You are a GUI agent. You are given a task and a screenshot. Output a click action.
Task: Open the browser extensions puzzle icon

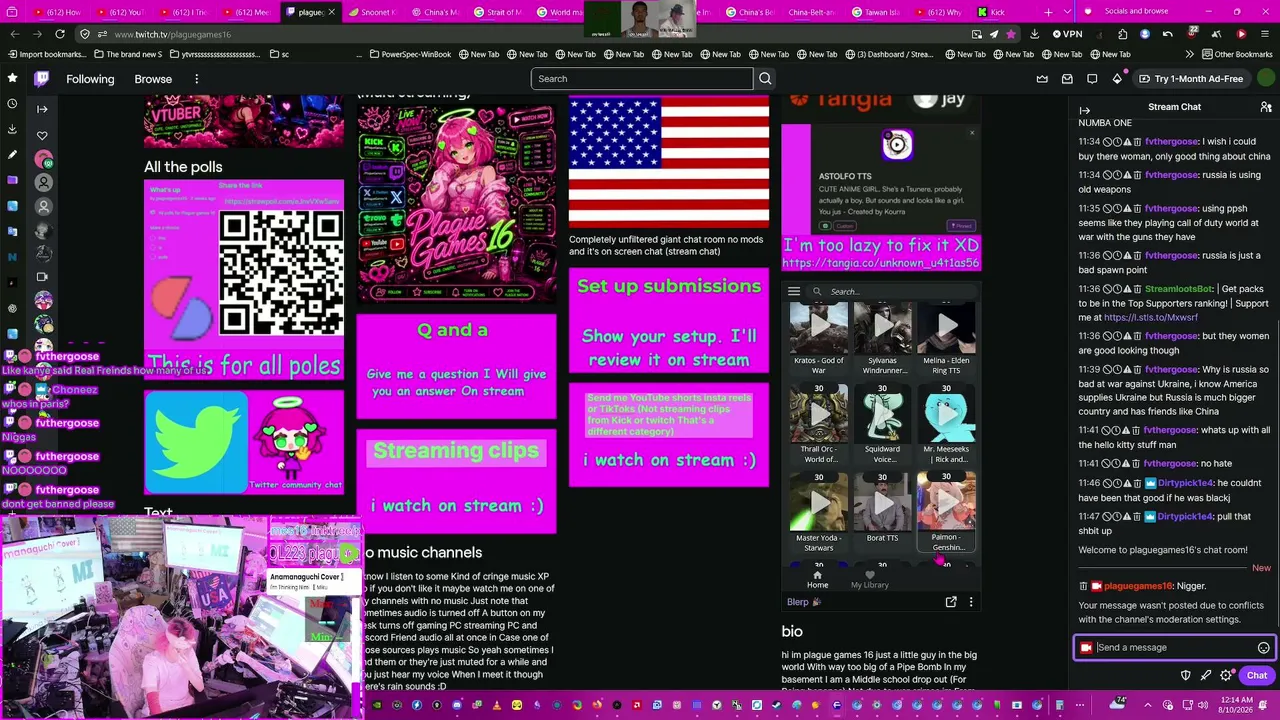click(x=1122, y=34)
